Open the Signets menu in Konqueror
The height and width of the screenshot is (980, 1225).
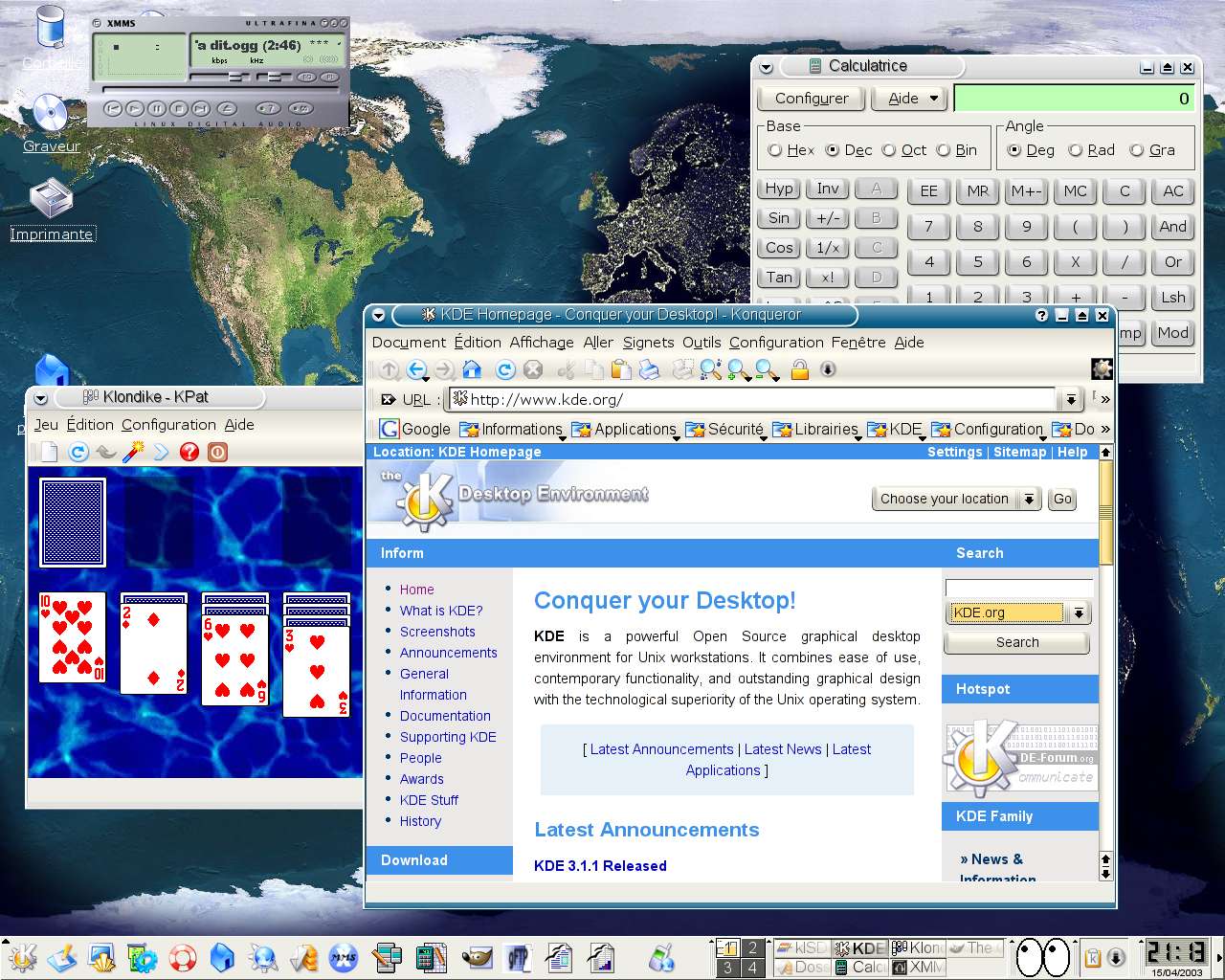coord(648,343)
